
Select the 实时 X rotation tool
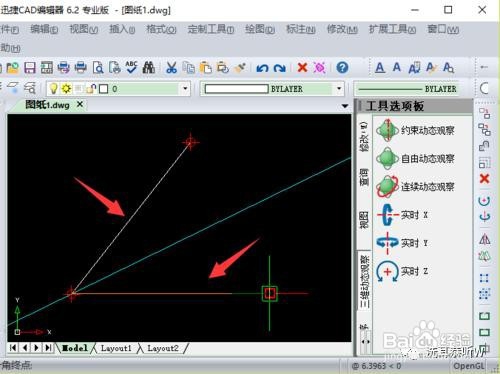(402, 215)
